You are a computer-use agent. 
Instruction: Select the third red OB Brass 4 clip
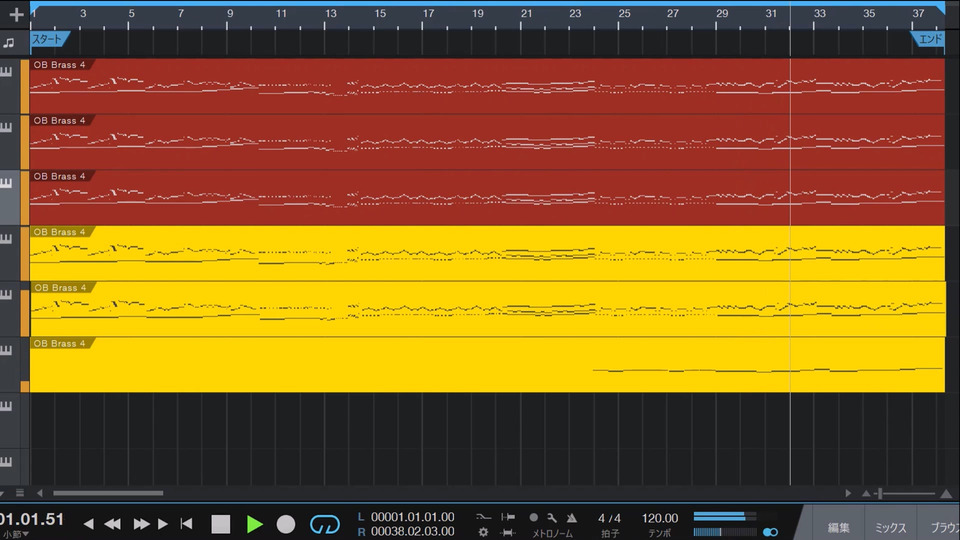pos(487,198)
